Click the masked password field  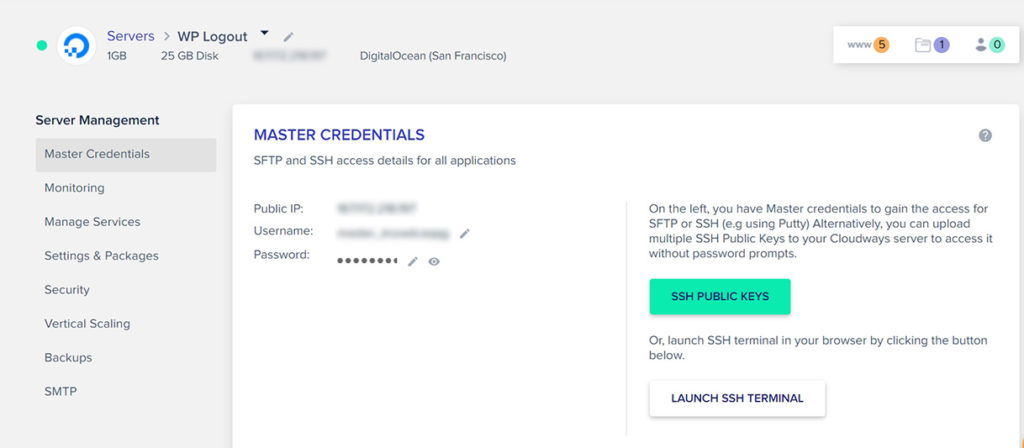pyautogui.click(x=367, y=261)
